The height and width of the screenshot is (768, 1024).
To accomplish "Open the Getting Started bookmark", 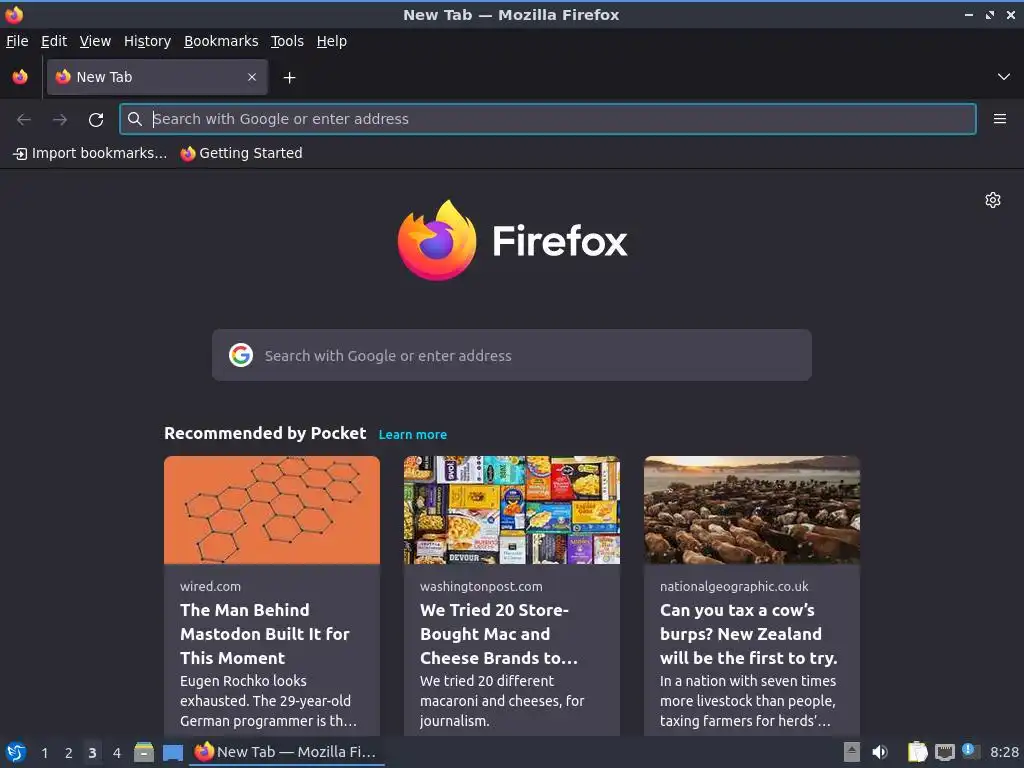I will pyautogui.click(x=242, y=153).
